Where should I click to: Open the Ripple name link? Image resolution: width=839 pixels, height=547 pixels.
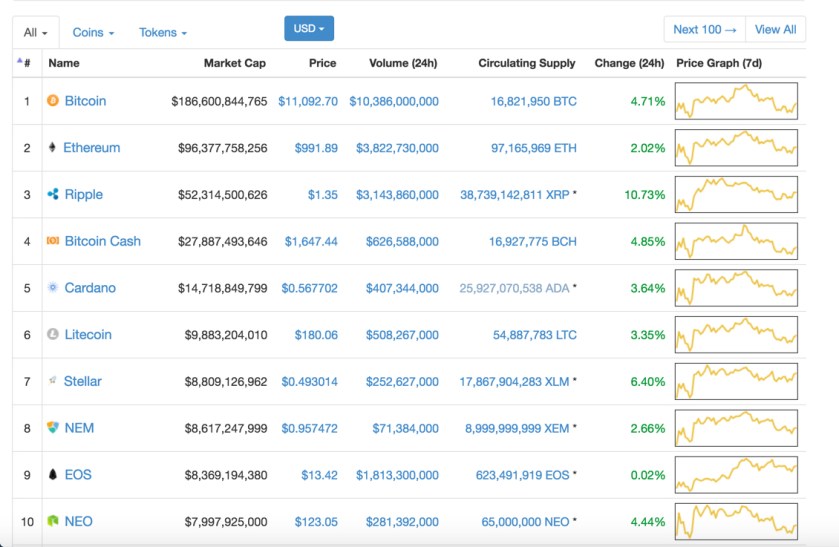[83, 194]
